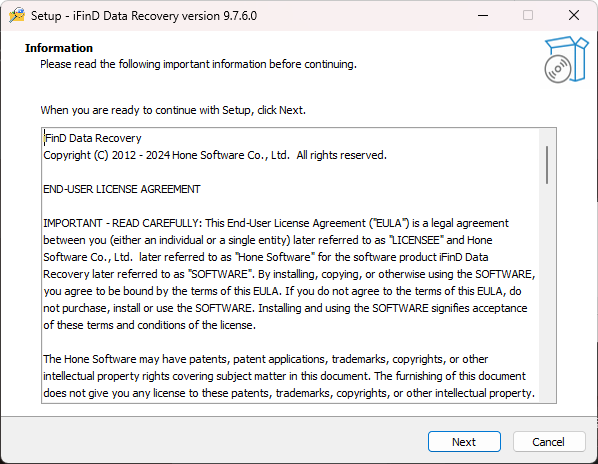This screenshot has width=598, height=464.
Task: Continue setup with the Next button
Action: 464,442
